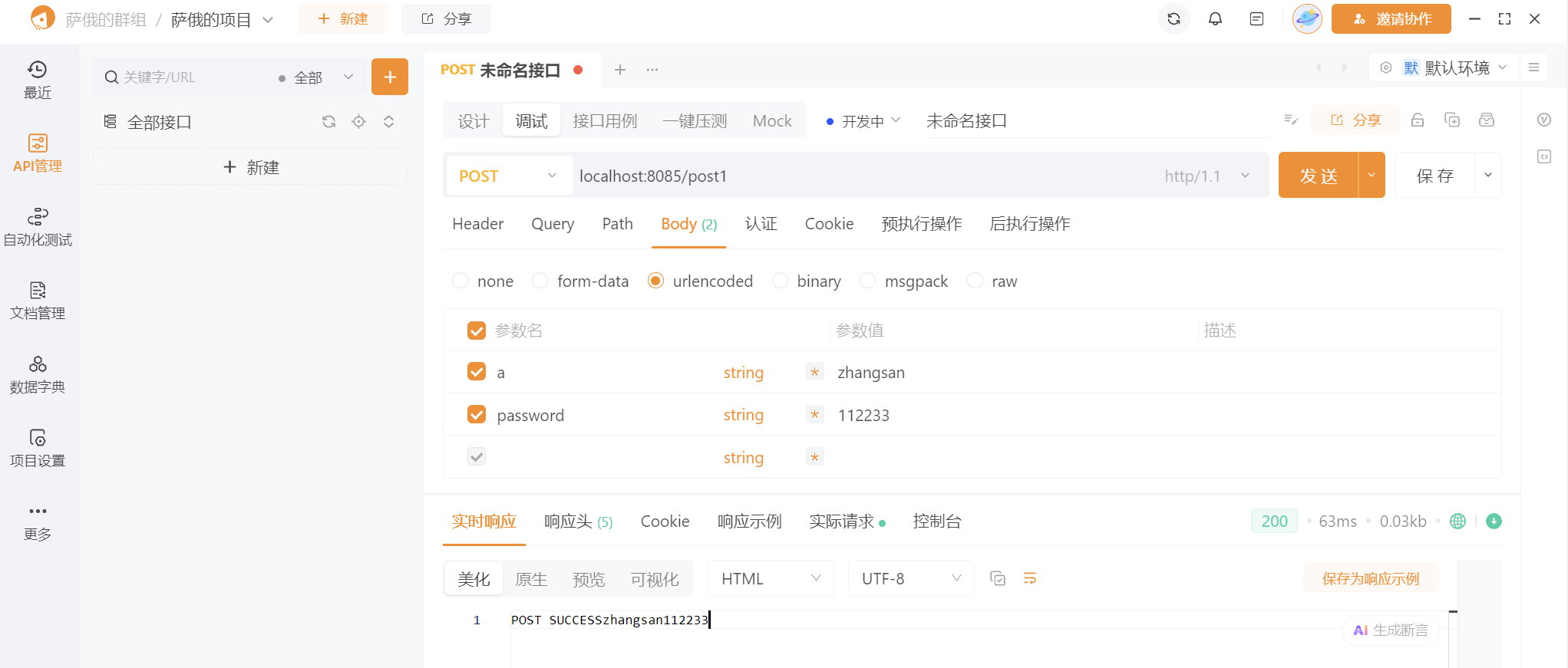Click the 发送 send button
This screenshot has height=668, width=1568.
[1318, 176]
